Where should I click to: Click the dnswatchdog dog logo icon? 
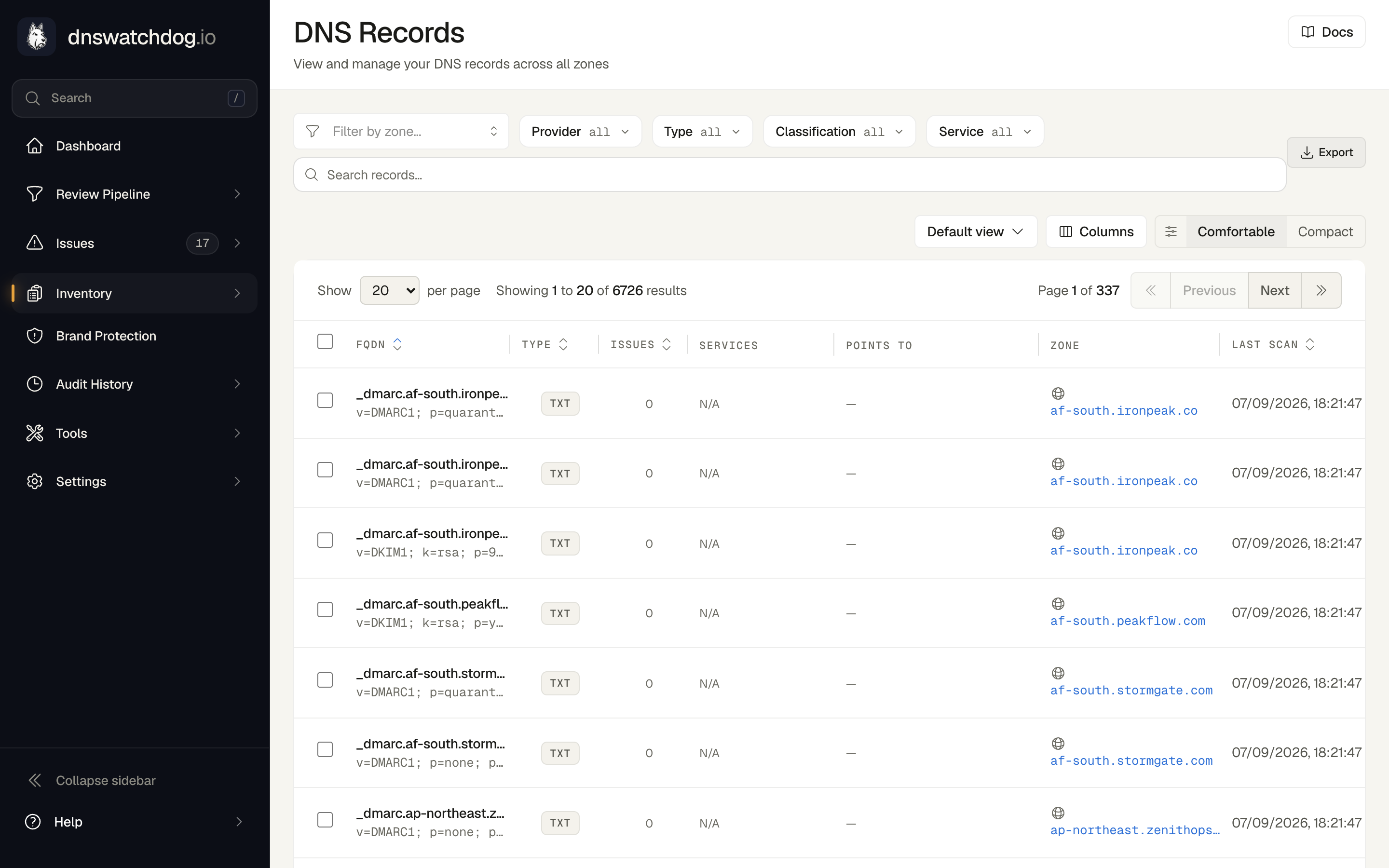tap(37, 37)
